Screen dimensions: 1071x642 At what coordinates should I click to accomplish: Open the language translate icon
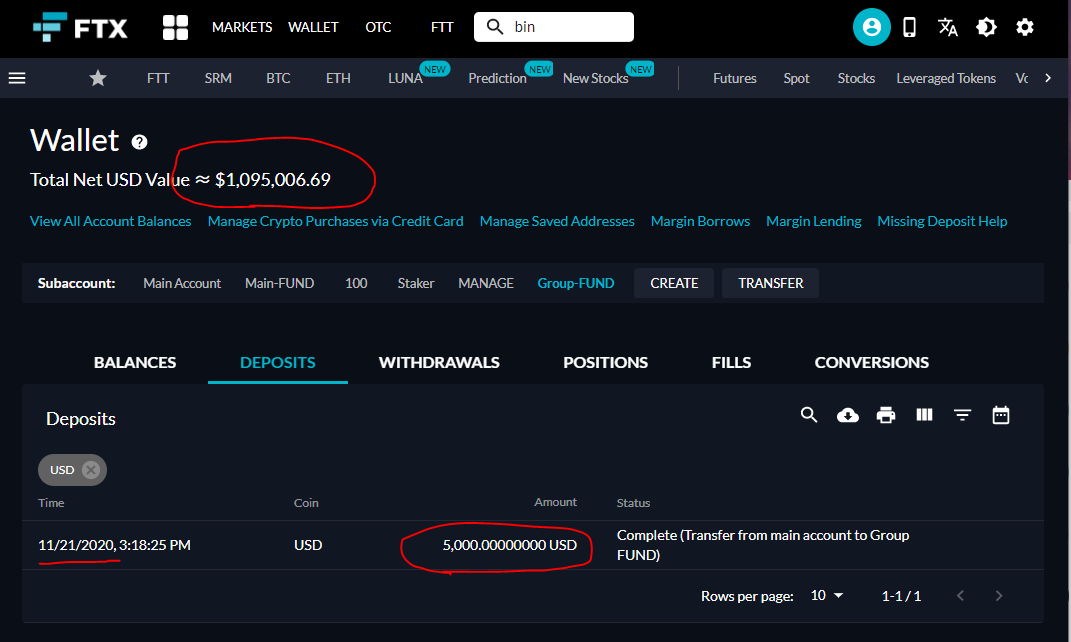coord(947,27)
